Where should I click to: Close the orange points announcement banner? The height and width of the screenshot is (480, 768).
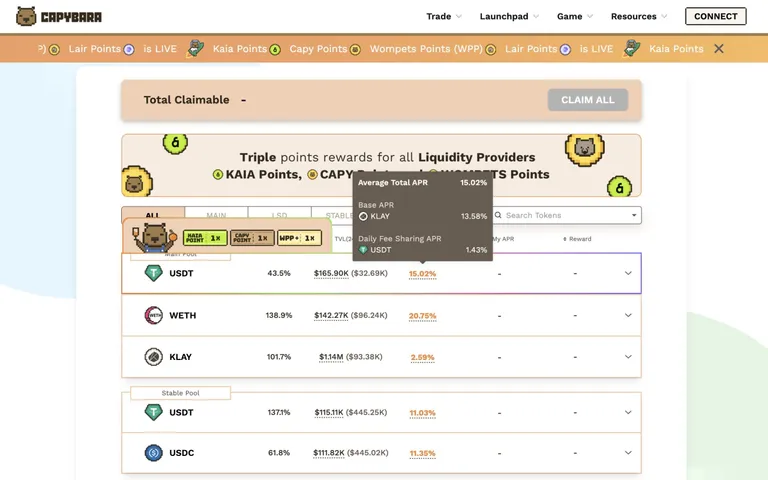(x=719, y=48)
